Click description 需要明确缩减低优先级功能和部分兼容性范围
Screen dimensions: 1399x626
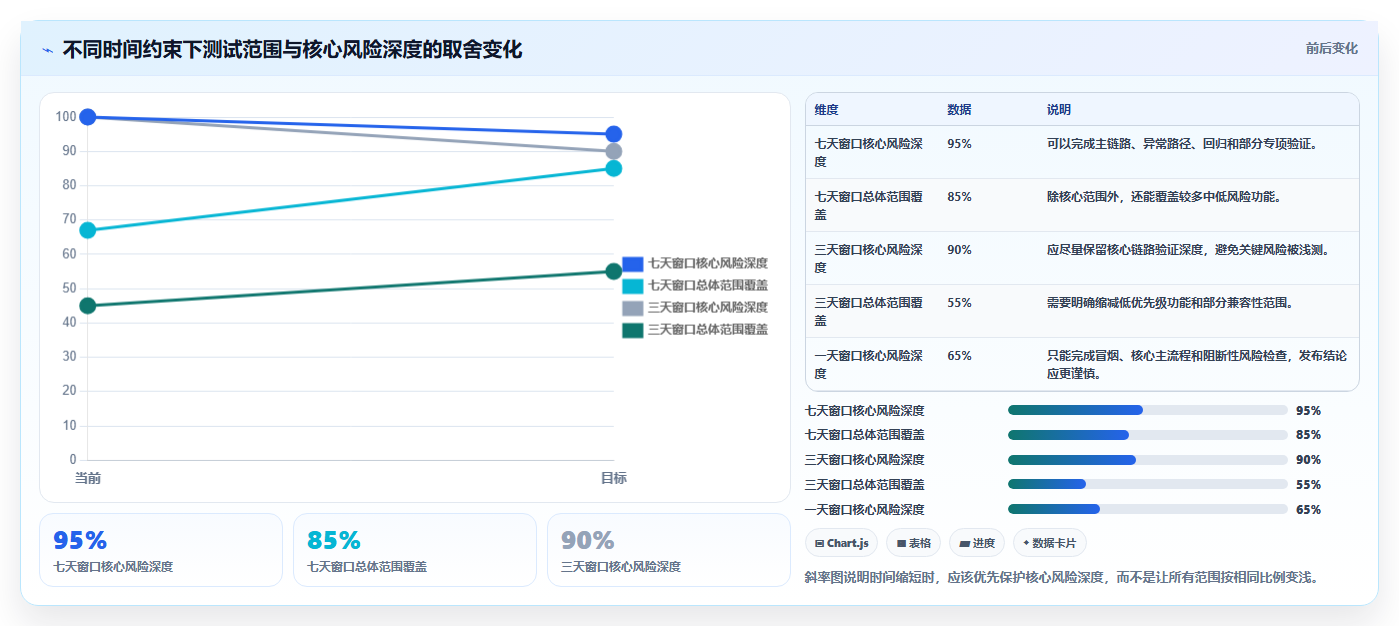[1170, 303]
